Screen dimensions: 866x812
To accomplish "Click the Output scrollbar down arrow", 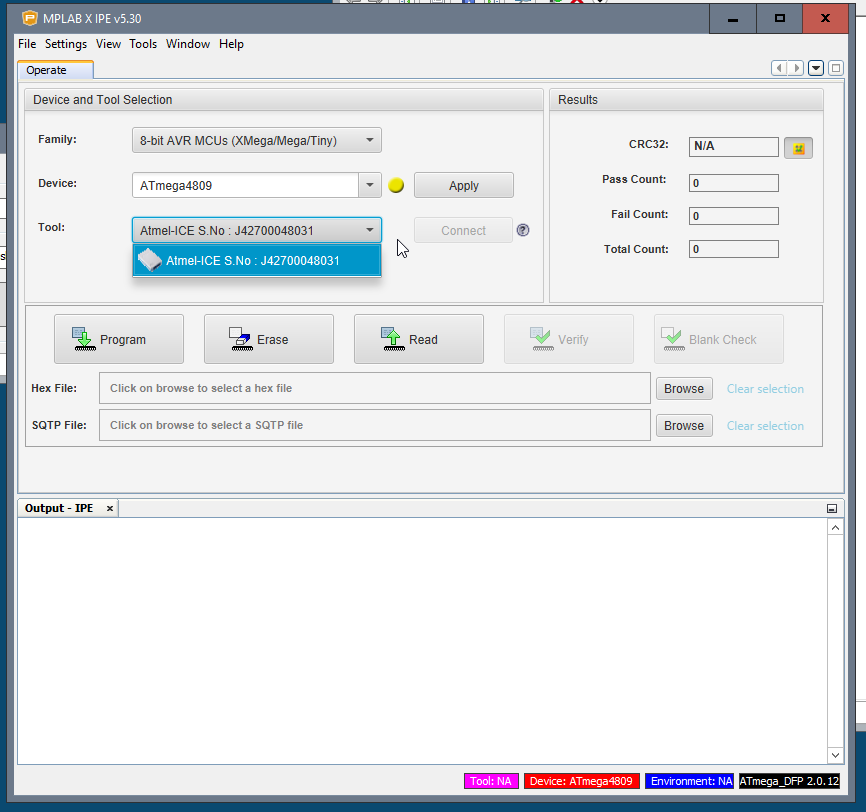I will pyautogui.click(x=836, y=755).
